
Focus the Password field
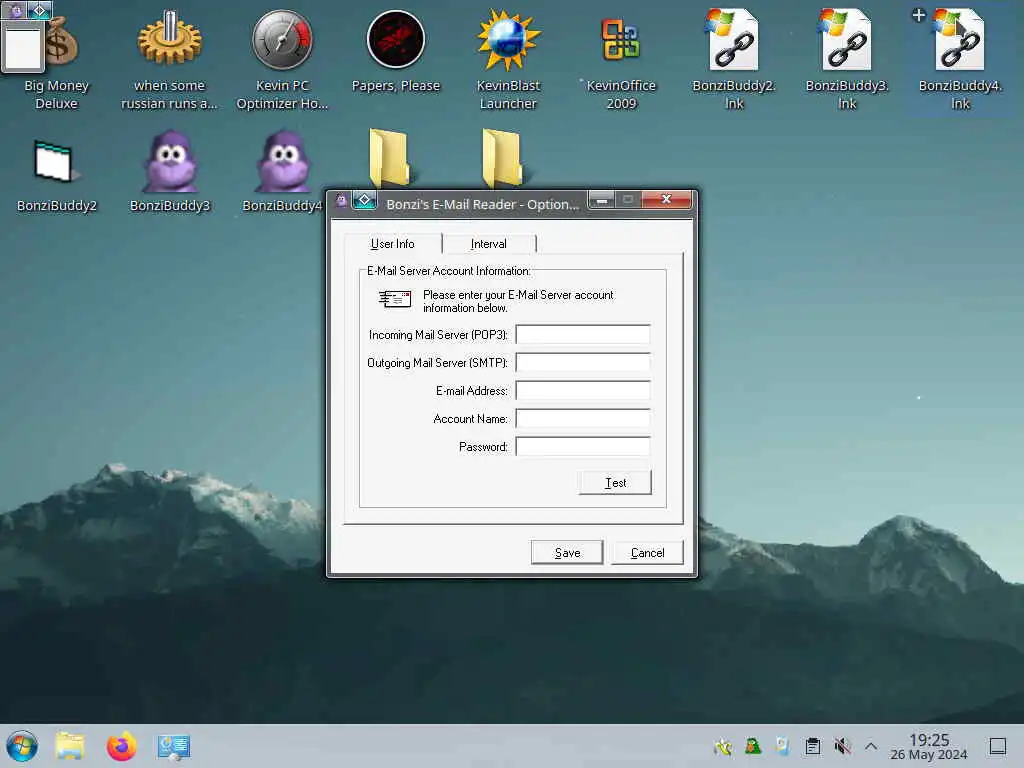[x=583, y=447]
